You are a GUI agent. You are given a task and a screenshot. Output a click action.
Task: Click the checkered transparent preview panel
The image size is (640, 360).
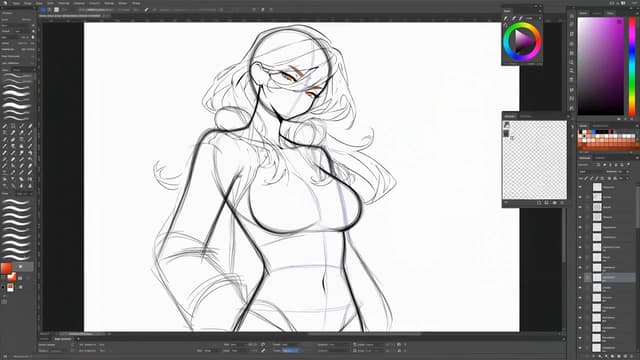[534, 160]
